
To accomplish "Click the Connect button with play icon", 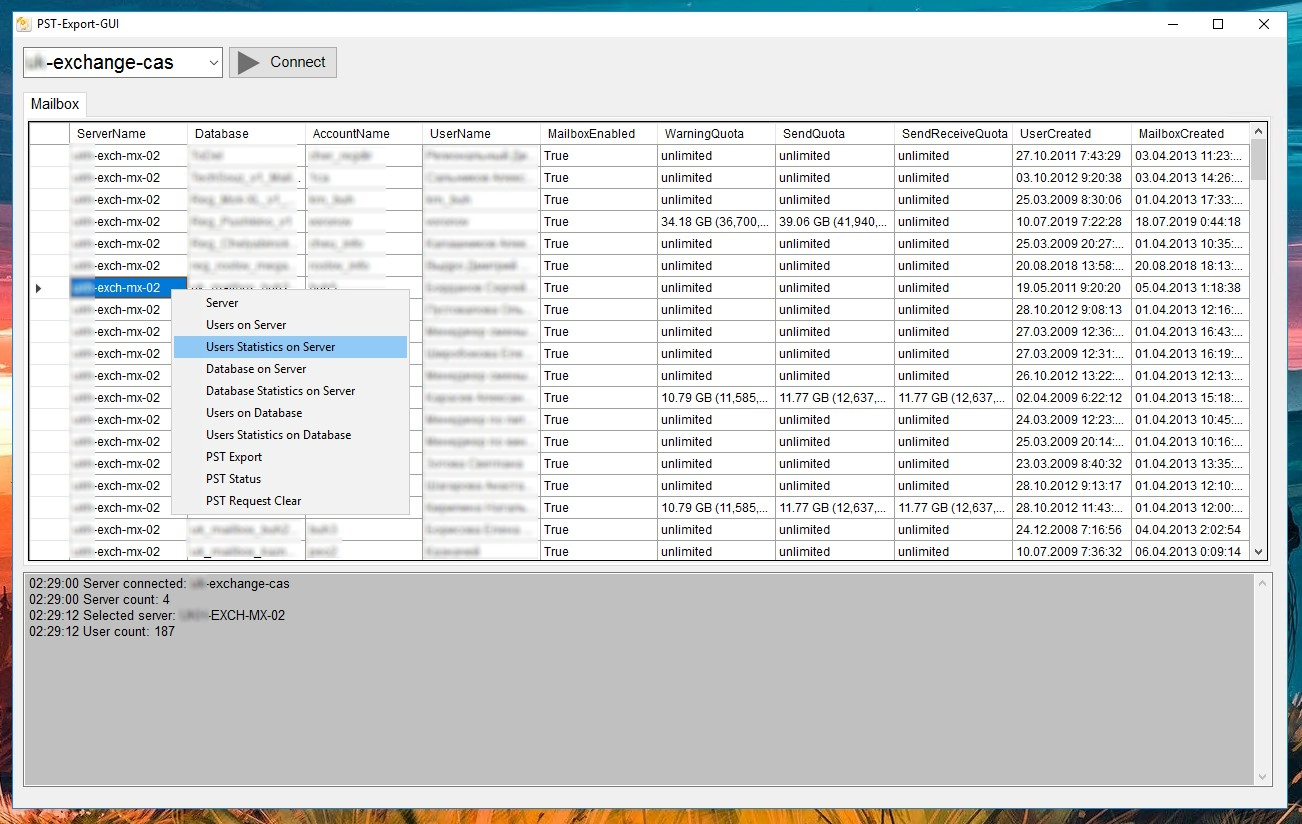I will [283, 62].
